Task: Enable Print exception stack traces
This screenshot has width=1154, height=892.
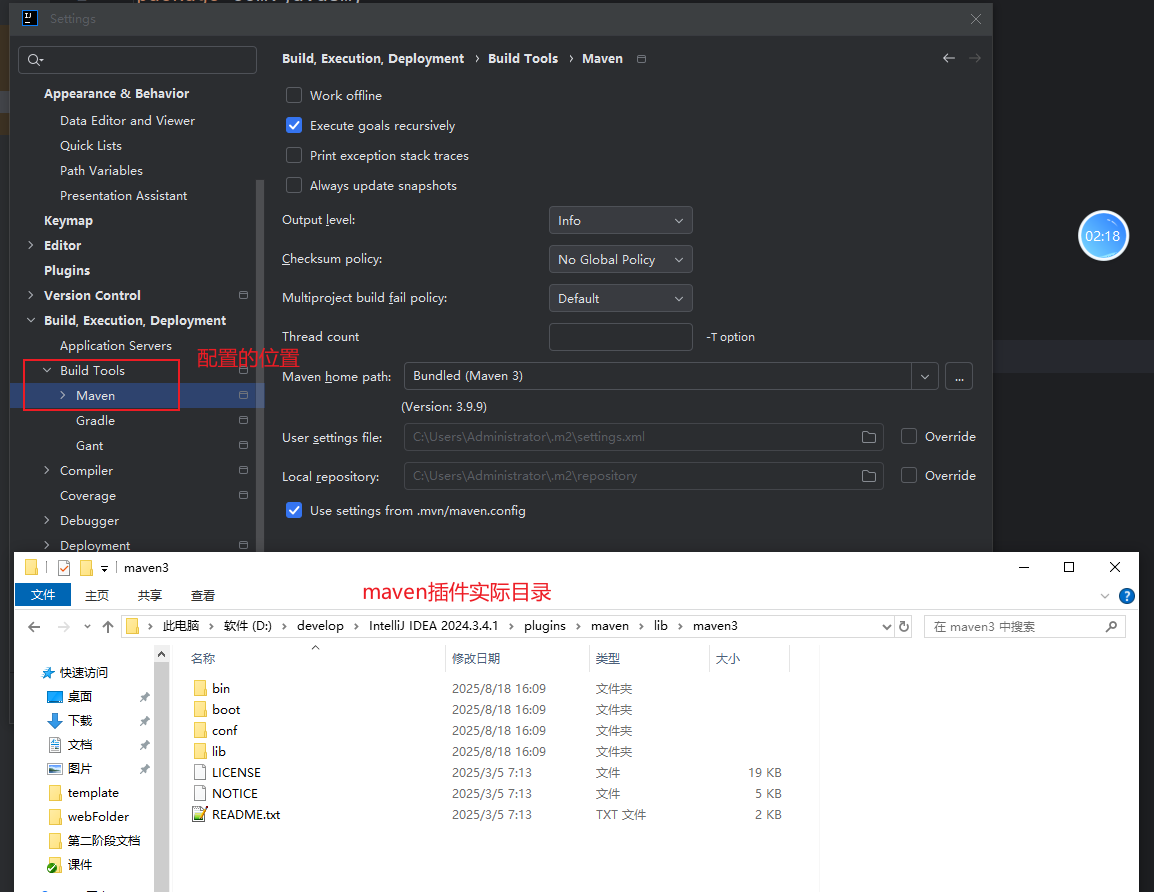Action: [x=294, y=155]
